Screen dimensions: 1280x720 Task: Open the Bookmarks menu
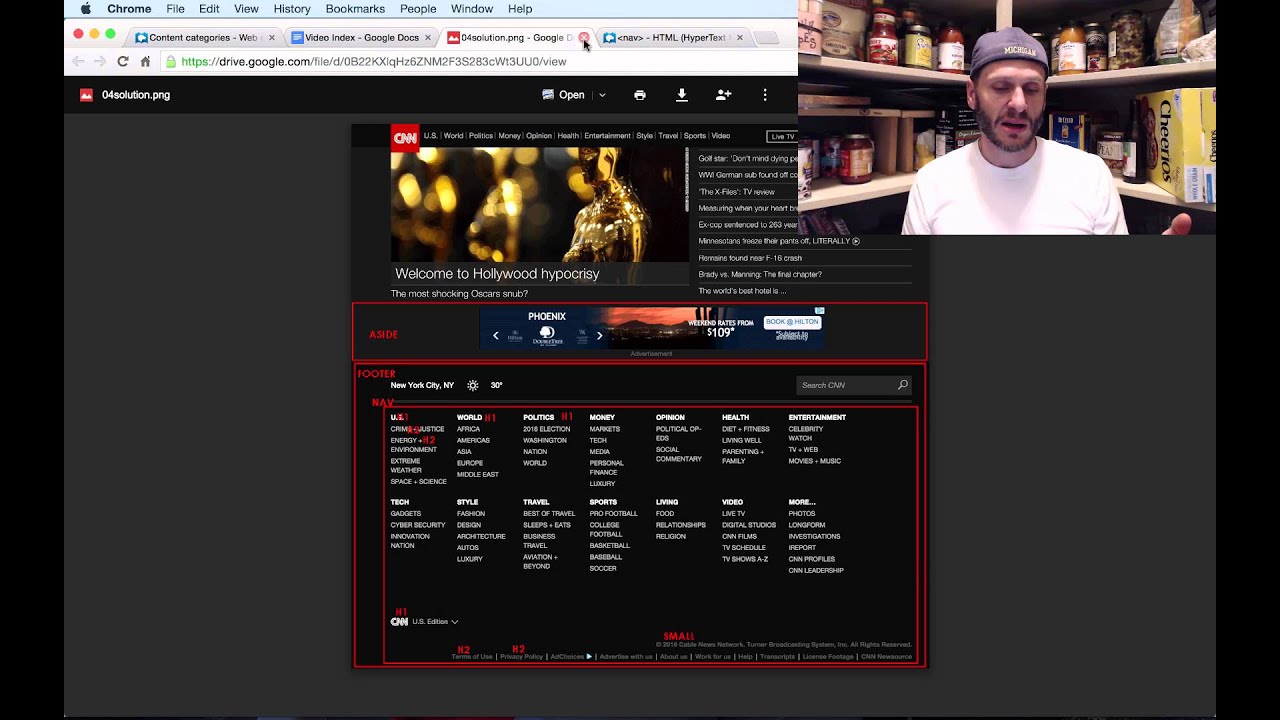click(355, 9)
